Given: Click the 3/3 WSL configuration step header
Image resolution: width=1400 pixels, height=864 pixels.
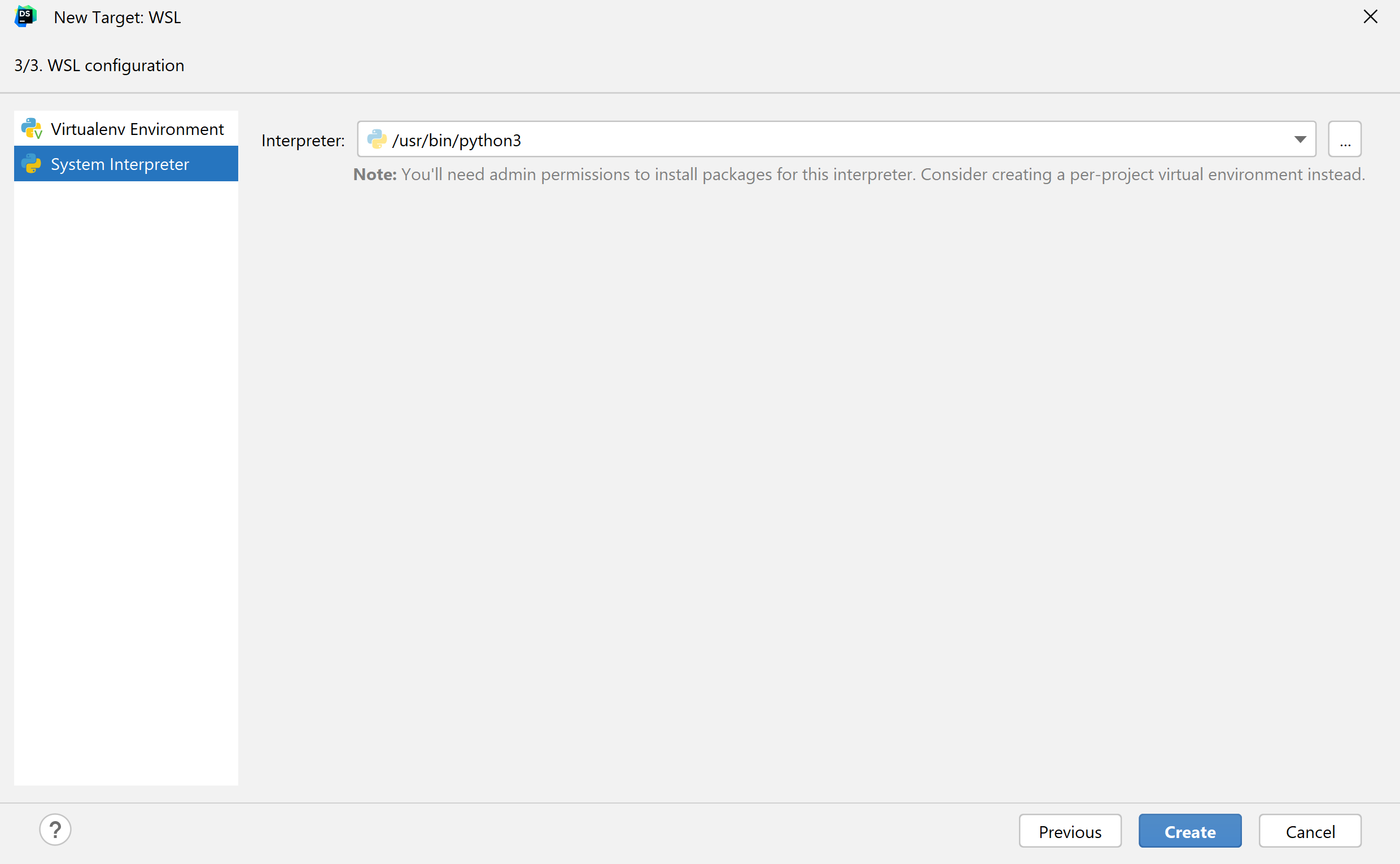Looking at the screenshot, I should click(99, 65).
